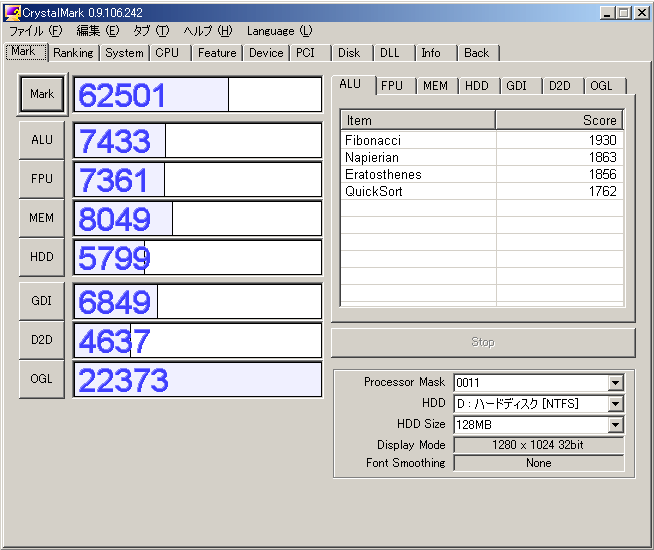Image resolution: width=654 pixels, height=550 pixels.
Task: Run the MEM benchmark button
Action: pos(42,218)
